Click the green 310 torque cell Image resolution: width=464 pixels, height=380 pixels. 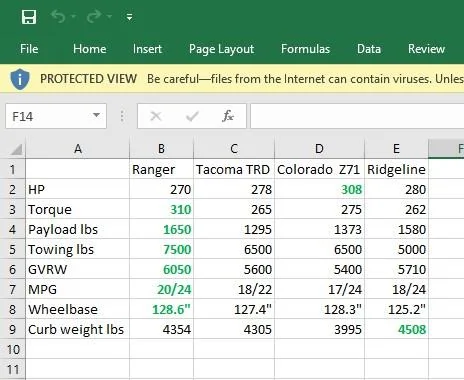pyautogui.click(x=161, y=209)
